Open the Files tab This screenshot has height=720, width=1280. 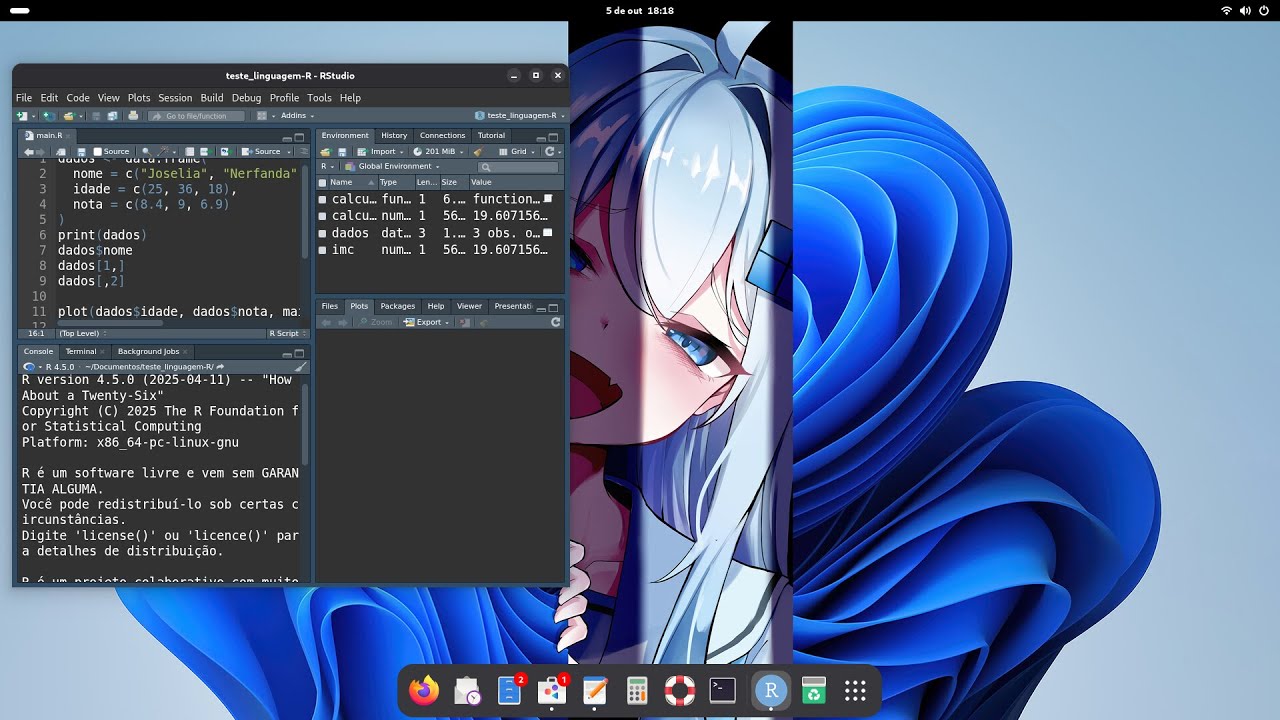point(329,306)
